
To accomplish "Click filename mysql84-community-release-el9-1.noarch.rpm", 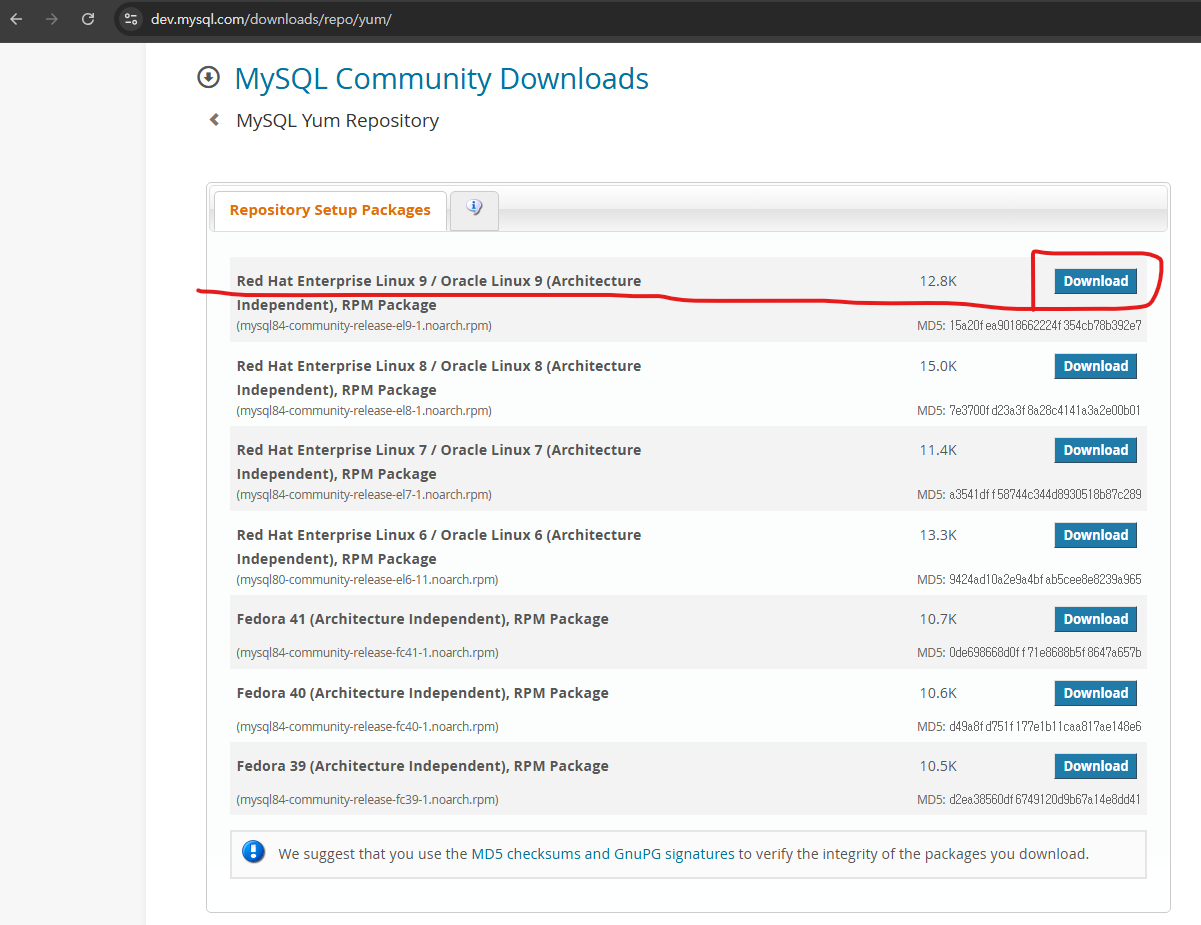I will [364, 326].
